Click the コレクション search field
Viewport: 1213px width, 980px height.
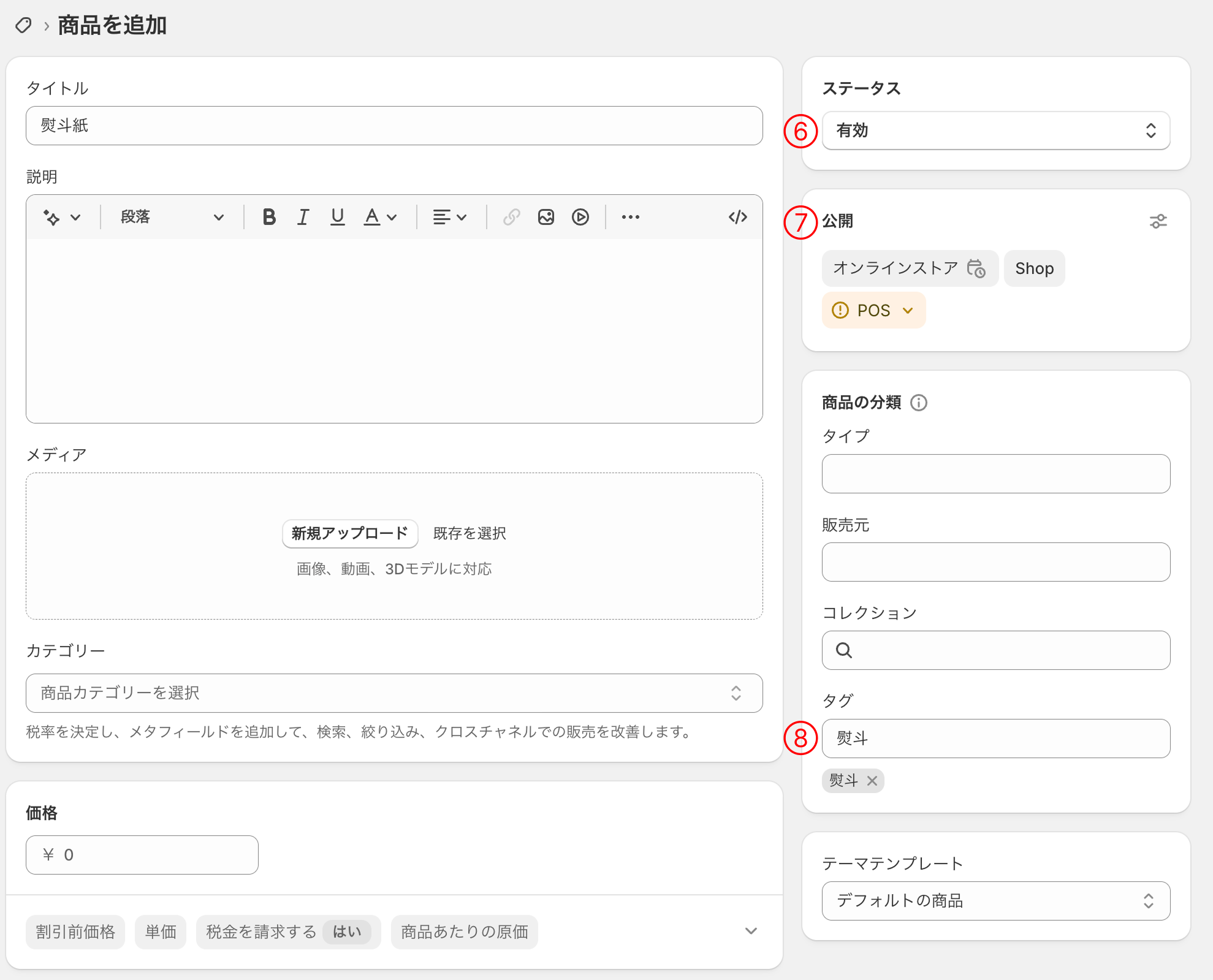995,650
